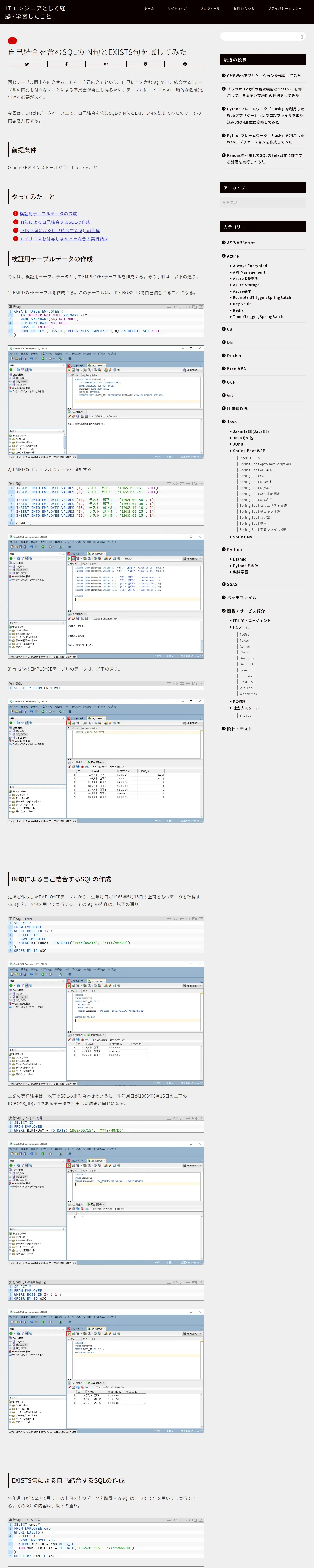Screen dimensions: 314x1568
Task: Toggle line wrap on the CREATE TABLE code block
Action: tap(182, 307)
